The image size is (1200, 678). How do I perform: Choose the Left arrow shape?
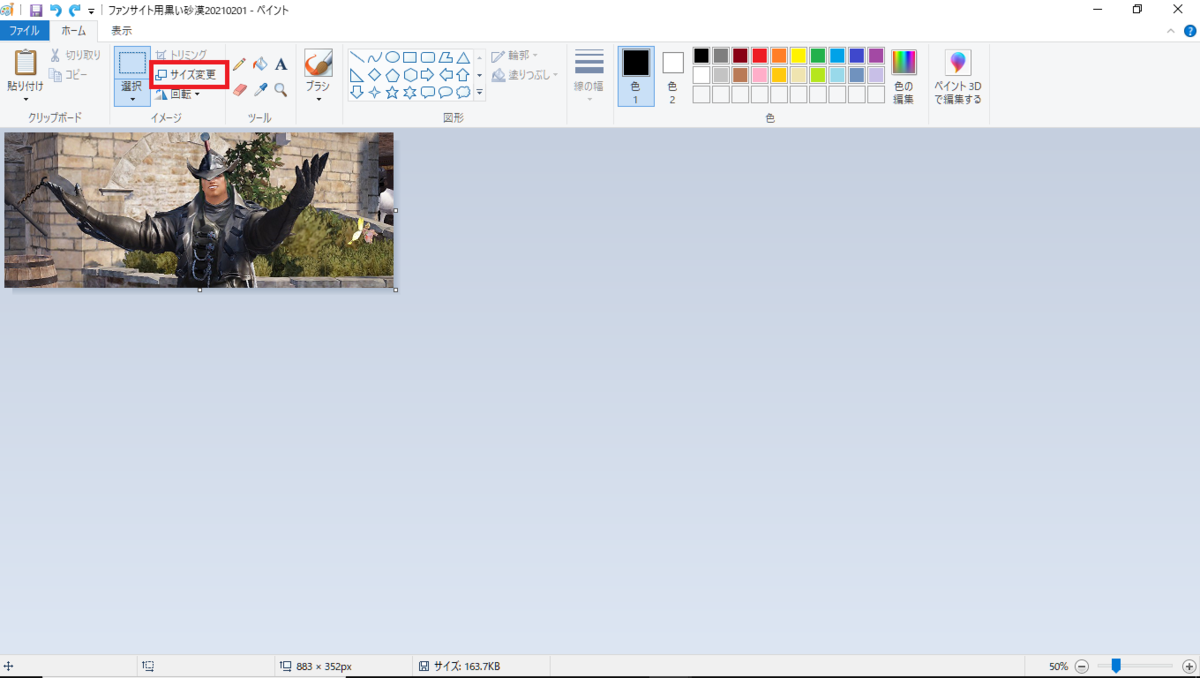tap(446, 75)
